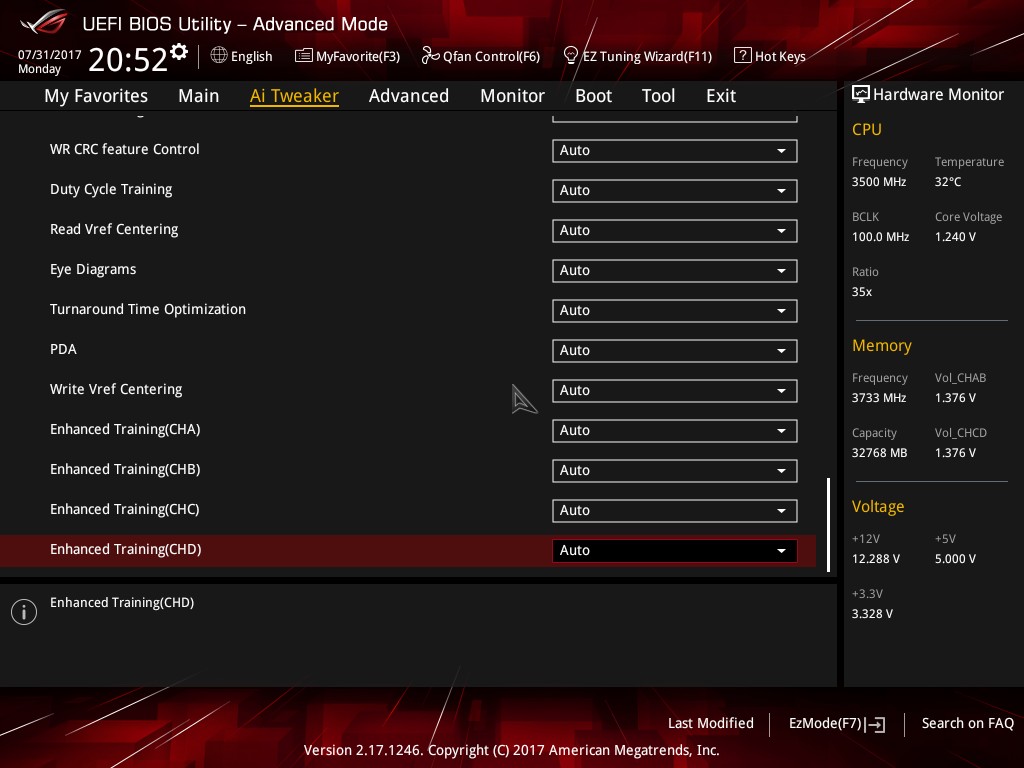Click Last Modified button
Image resolution: width=1024 pixels, height=768 pixels.
click(x=711, y=723)
